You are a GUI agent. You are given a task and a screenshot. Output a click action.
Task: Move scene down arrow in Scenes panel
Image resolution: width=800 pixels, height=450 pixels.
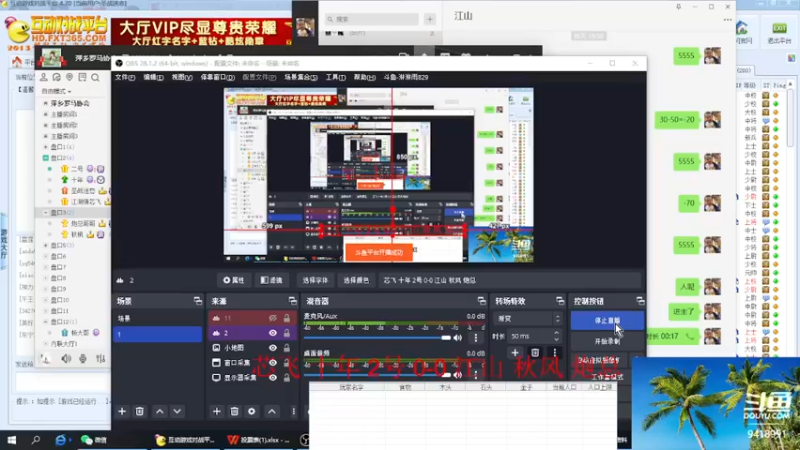point(177,411)
